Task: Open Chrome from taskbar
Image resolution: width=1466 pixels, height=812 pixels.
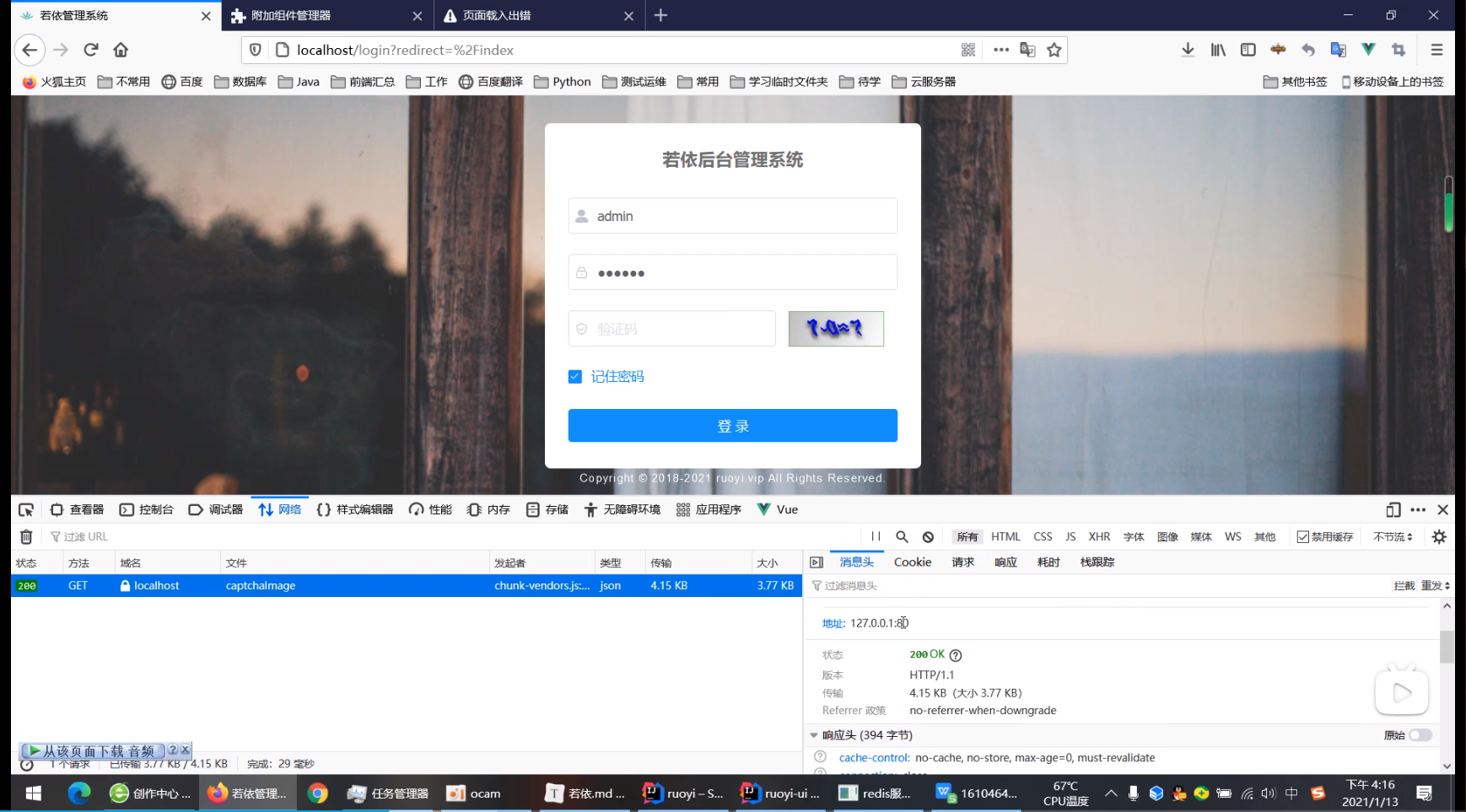Action: 318,793
